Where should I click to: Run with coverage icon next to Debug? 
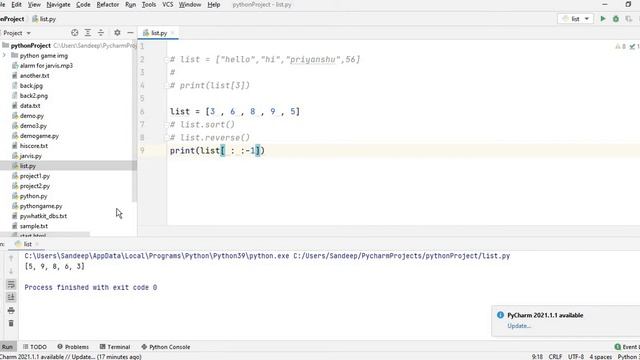629,19
